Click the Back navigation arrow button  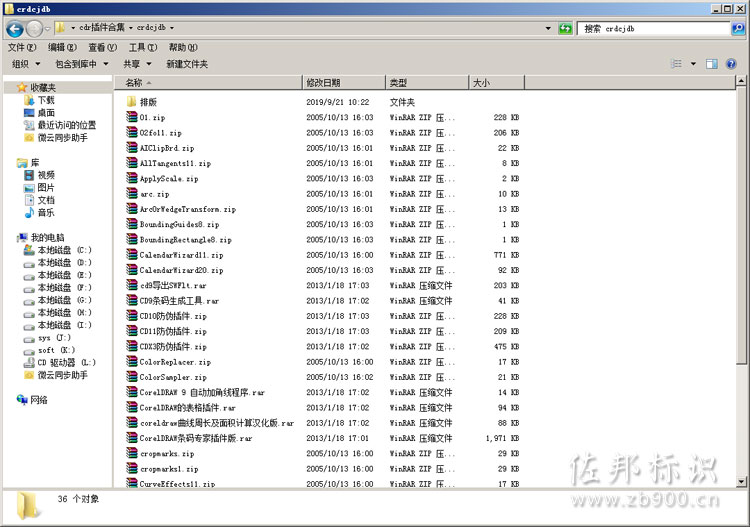[x=17, y=28]
